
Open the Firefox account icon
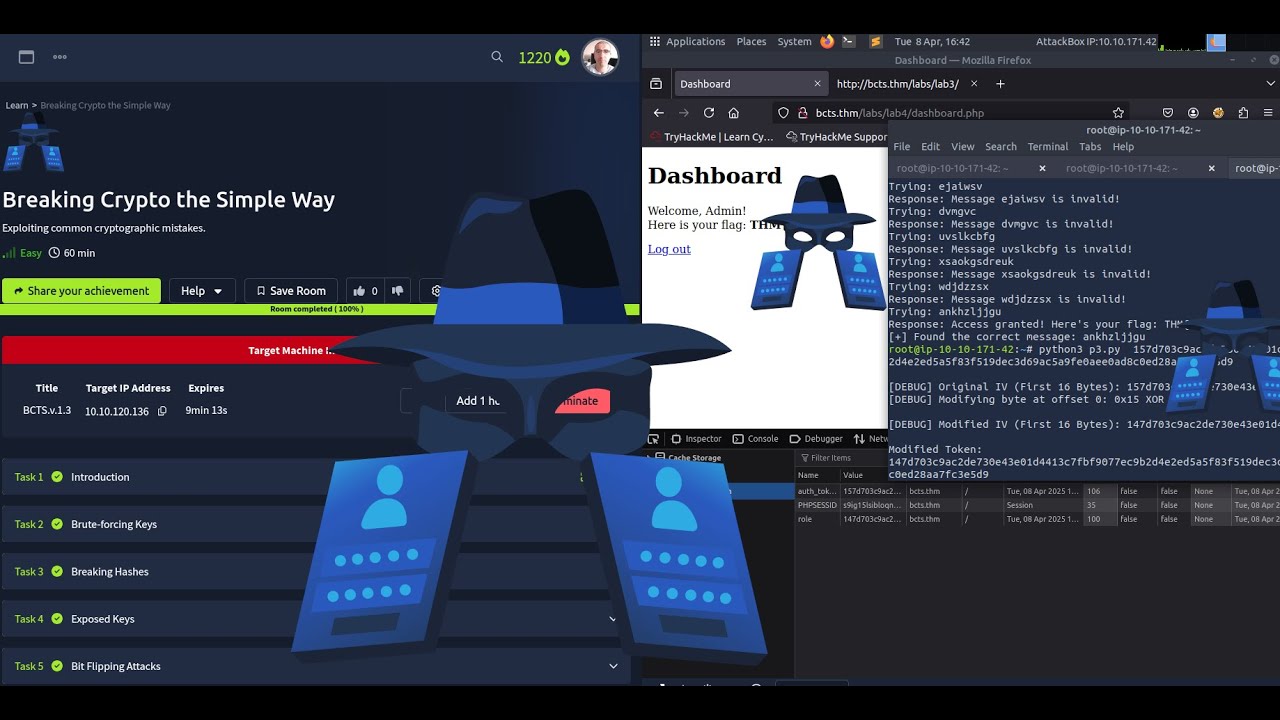1193,113
